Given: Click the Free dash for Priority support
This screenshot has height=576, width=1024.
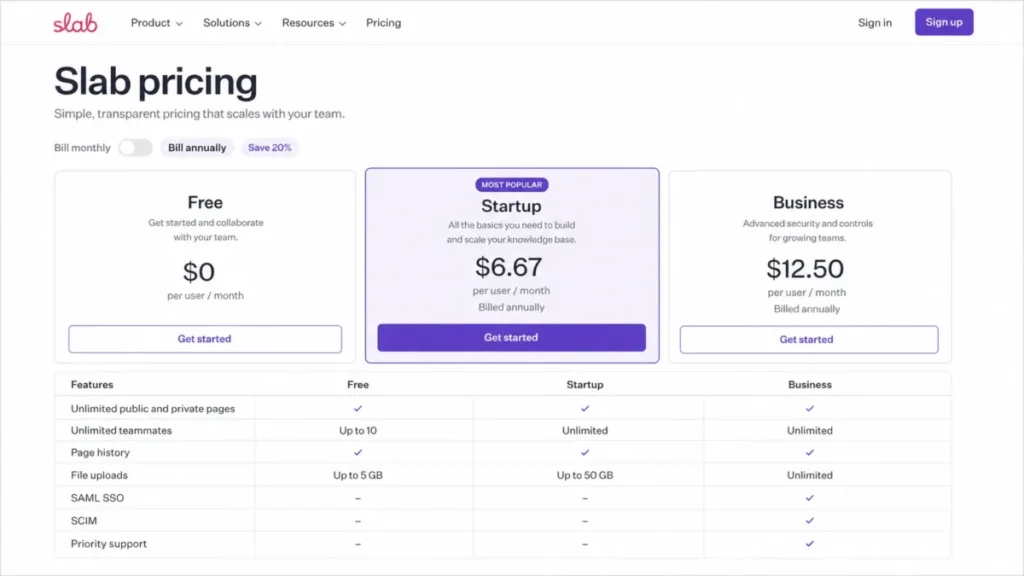Looking at the screenshot, I should 358,544.
